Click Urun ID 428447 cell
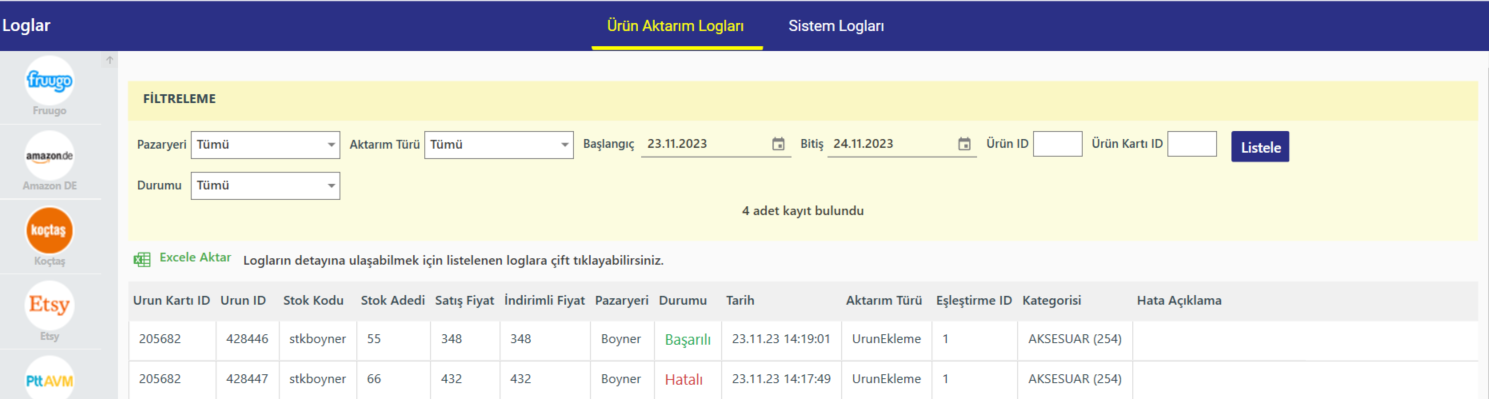Viewport: 1489px width, 399px height. coord(246,380)
